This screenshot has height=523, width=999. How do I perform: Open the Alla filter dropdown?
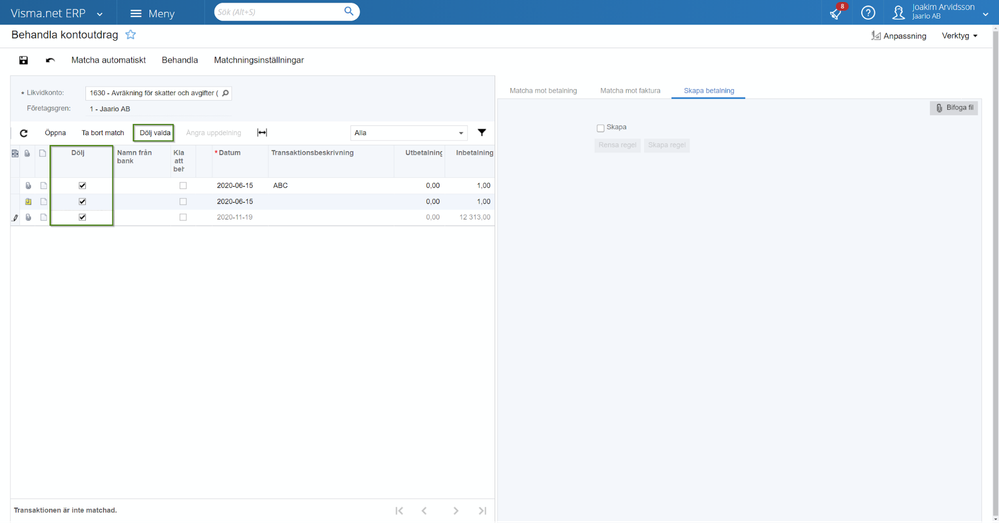(x=408, y=133)
